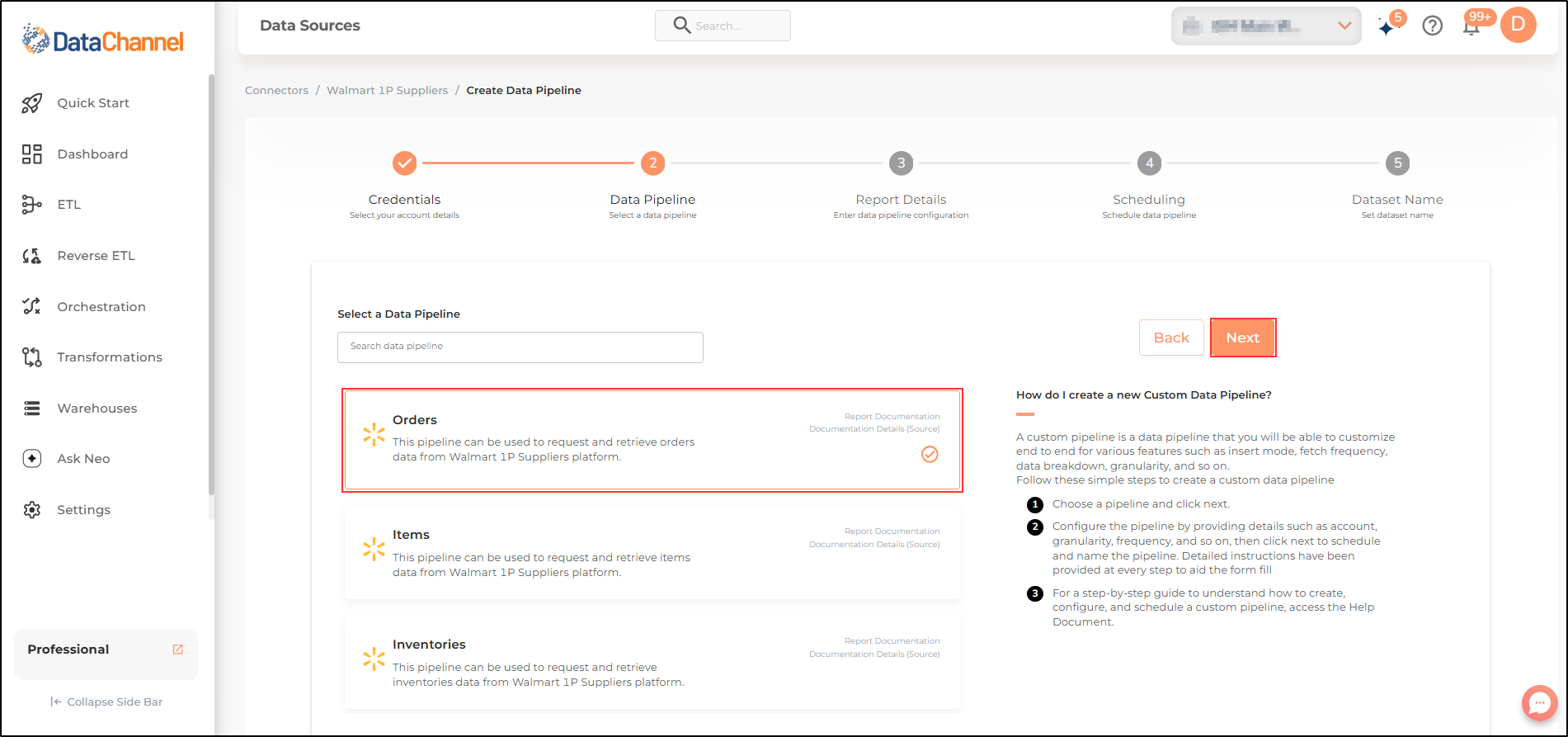Open the user avatar D menu
The height and width of the screenshot is (737, 1568).
point(1518,25)
